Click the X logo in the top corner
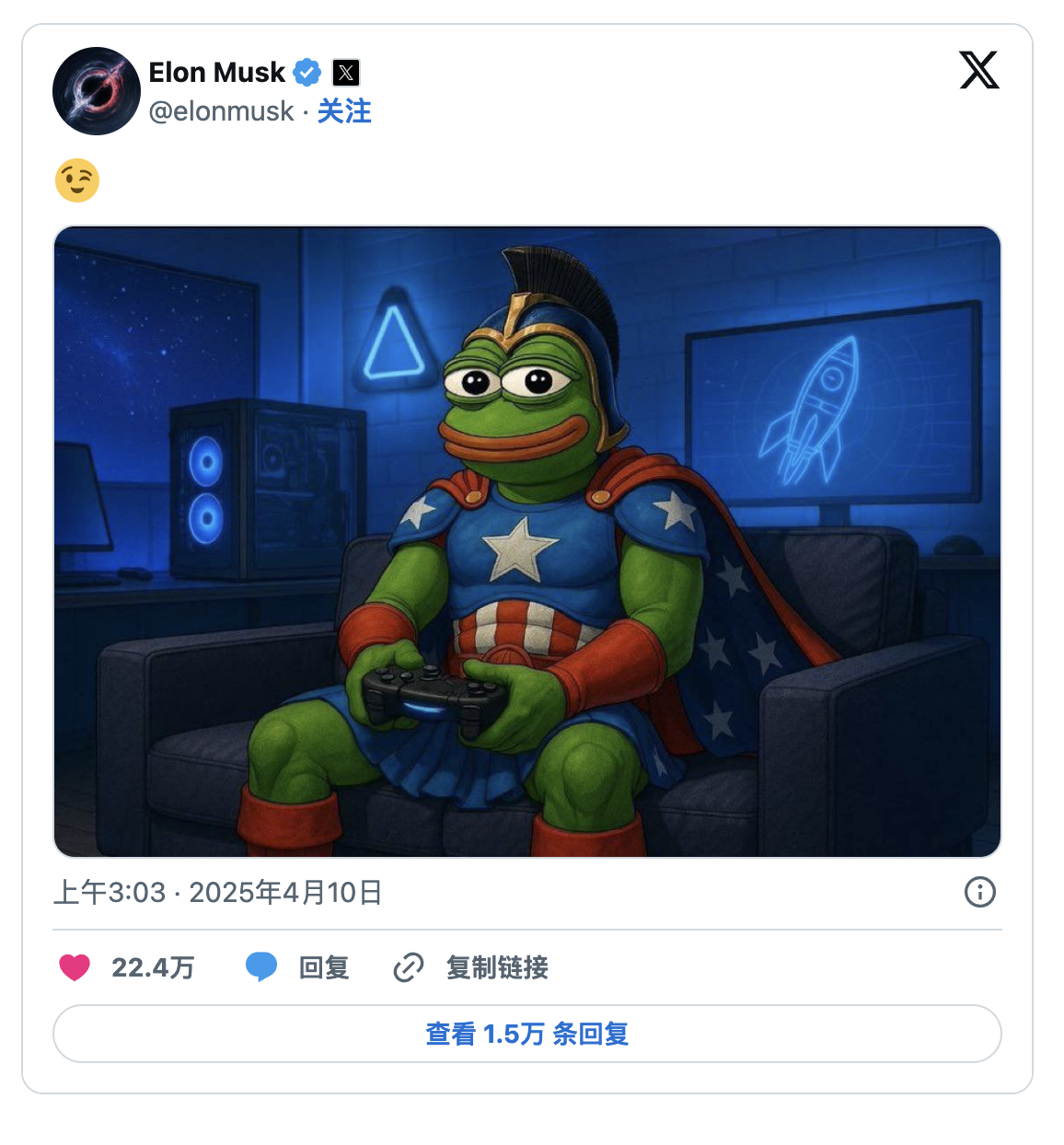This screenshot has height=1145, width=1064. click(978, 70)
